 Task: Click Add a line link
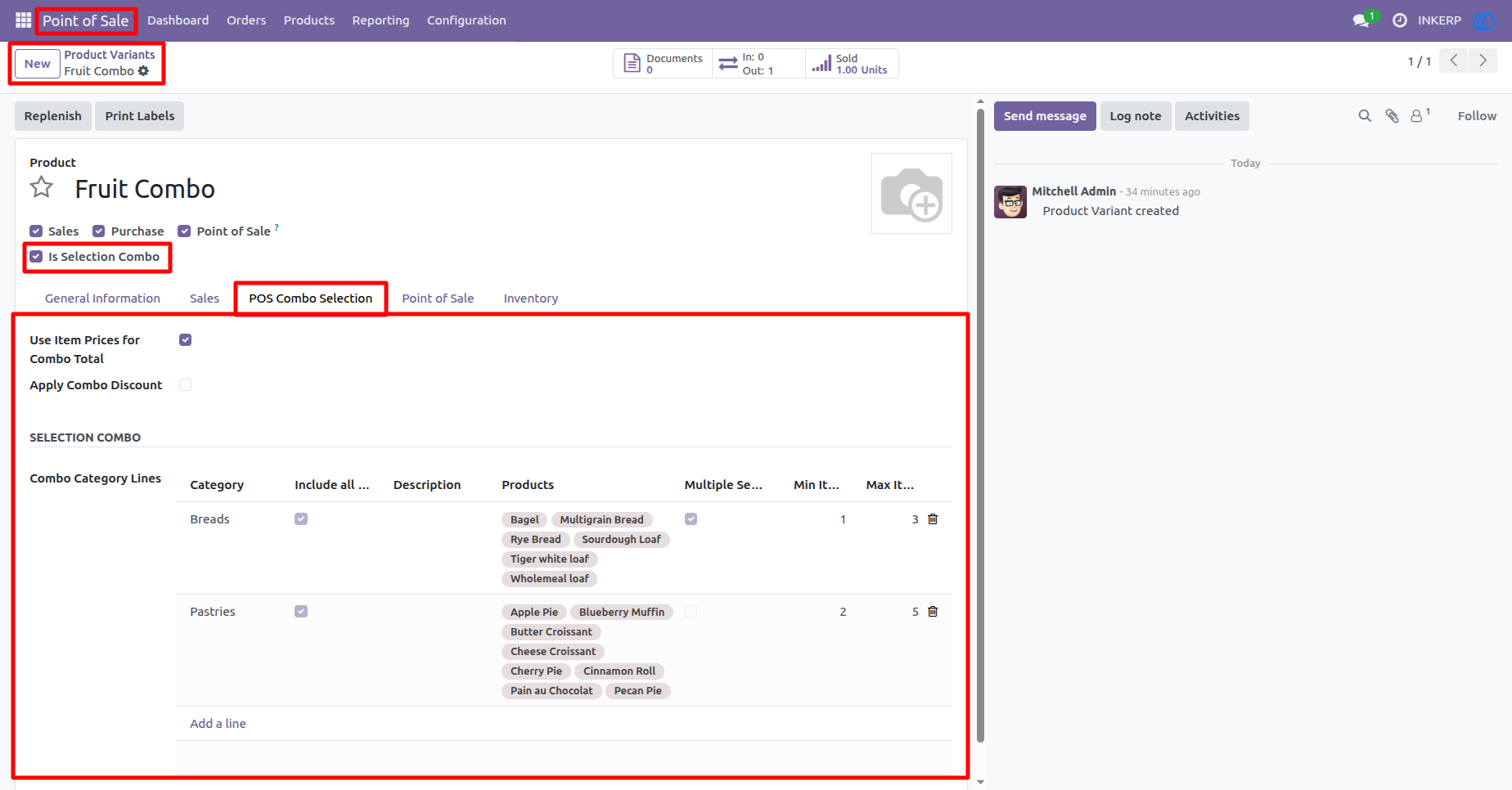click(x=218, y=724)
